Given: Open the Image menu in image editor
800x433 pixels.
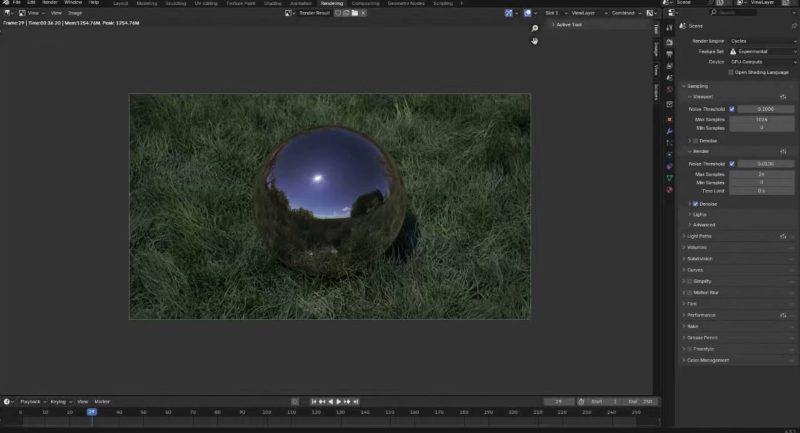Looking at the screenshot, I should coord(75,13).
